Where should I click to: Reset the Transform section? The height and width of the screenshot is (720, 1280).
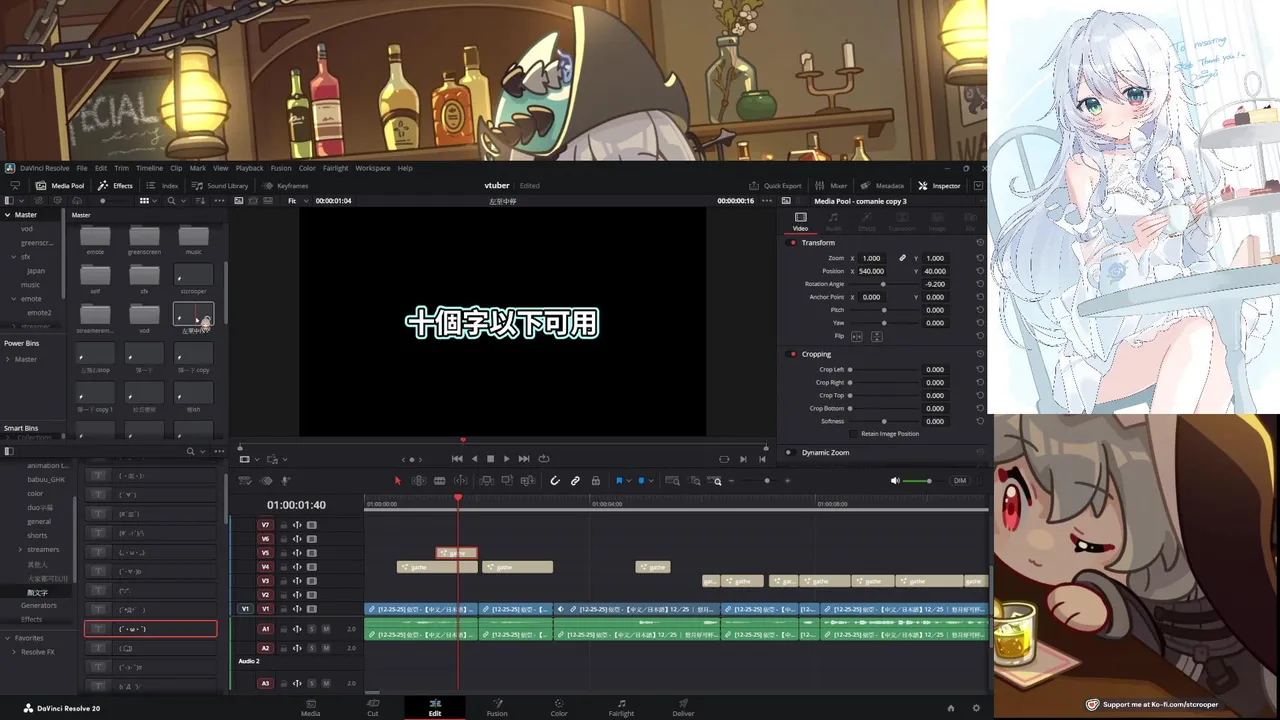click(x=980, y=242)
